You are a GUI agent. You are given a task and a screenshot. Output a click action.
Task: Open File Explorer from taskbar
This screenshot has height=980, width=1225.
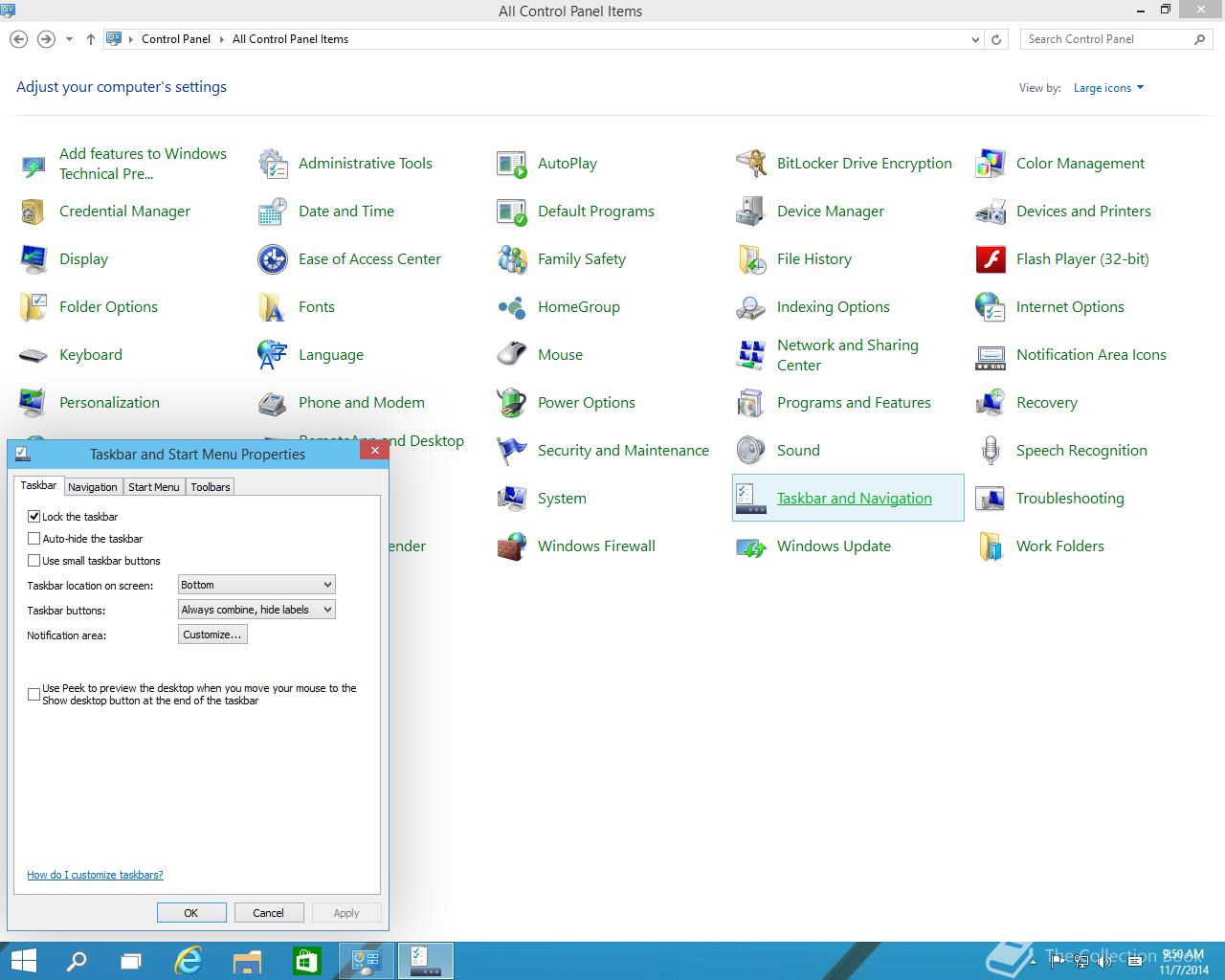pyautogui.click(x=247, y=961)
